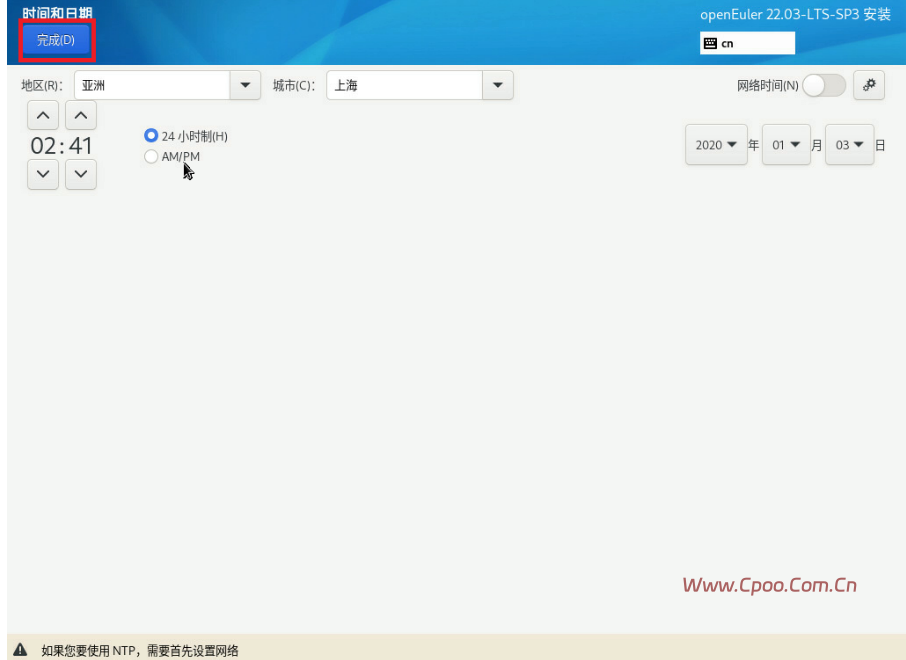
Task: Increase the minutes with the up arrow
Action: point(81,115)
